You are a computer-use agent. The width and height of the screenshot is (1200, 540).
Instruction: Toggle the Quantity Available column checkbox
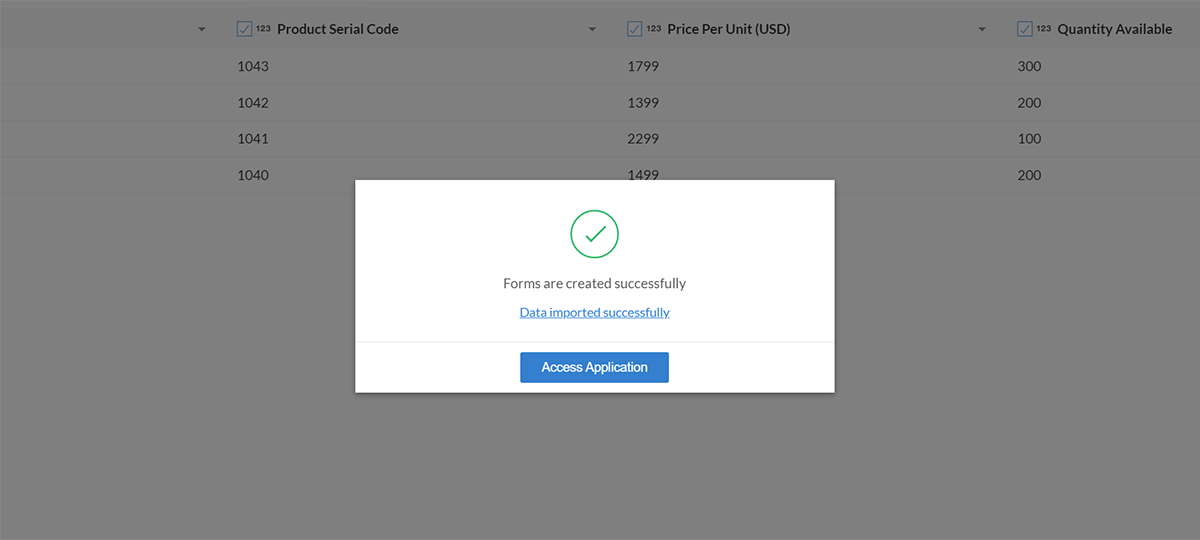click(x=1024, y=29)
